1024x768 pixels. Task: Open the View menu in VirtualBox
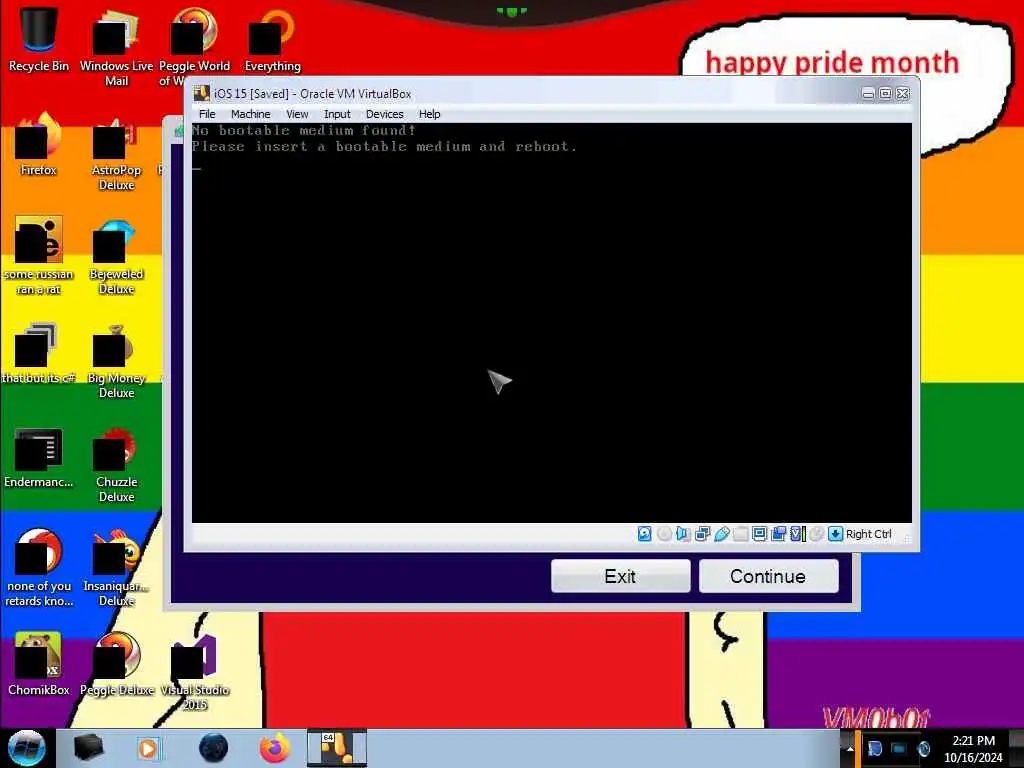point(297,114)
